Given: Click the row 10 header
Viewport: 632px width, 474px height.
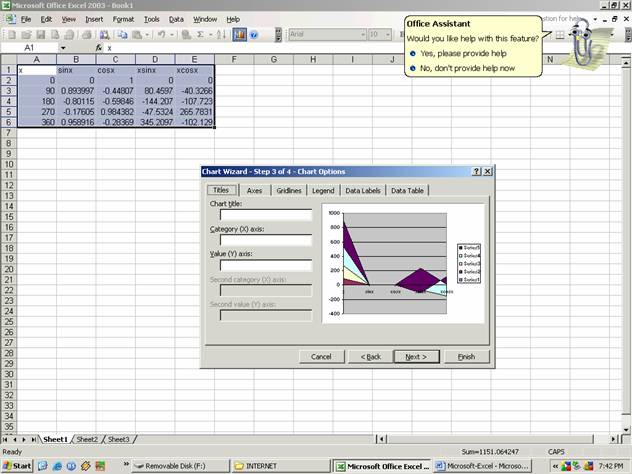Looking at the screenshot, I should (x=8, y=164).
